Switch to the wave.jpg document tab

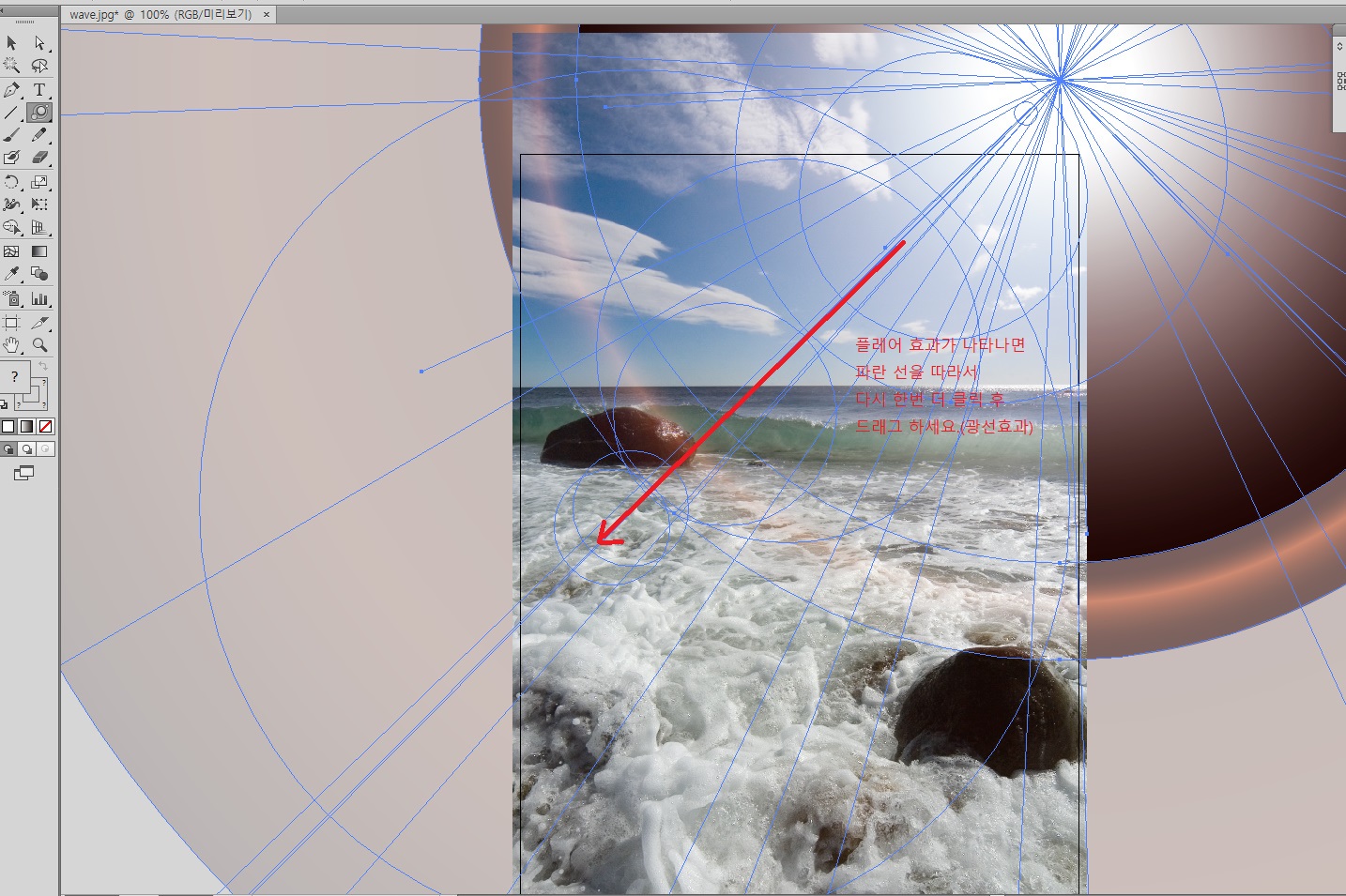(161, 15)
